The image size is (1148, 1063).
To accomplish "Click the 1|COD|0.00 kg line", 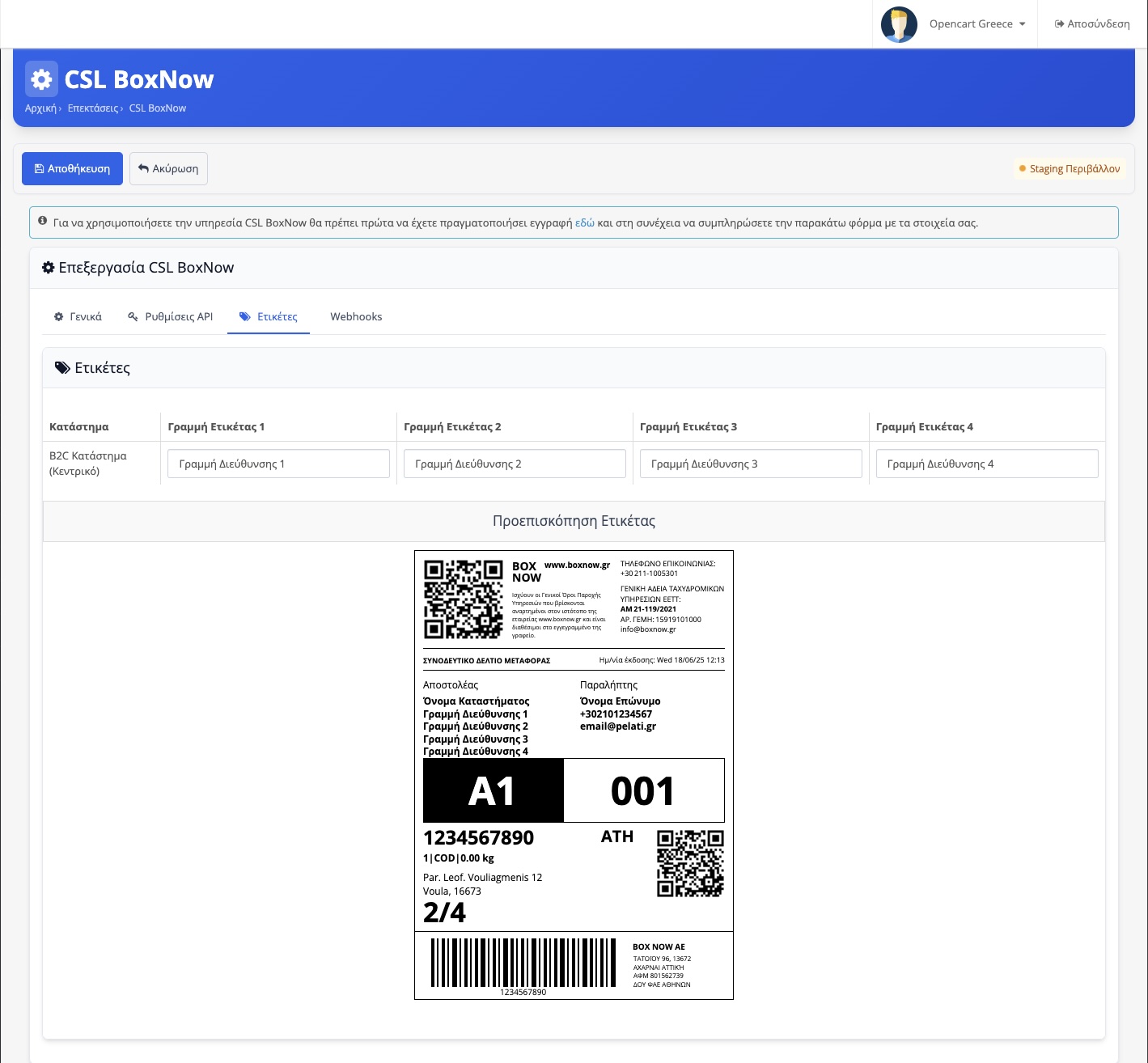I will [459, 858].
